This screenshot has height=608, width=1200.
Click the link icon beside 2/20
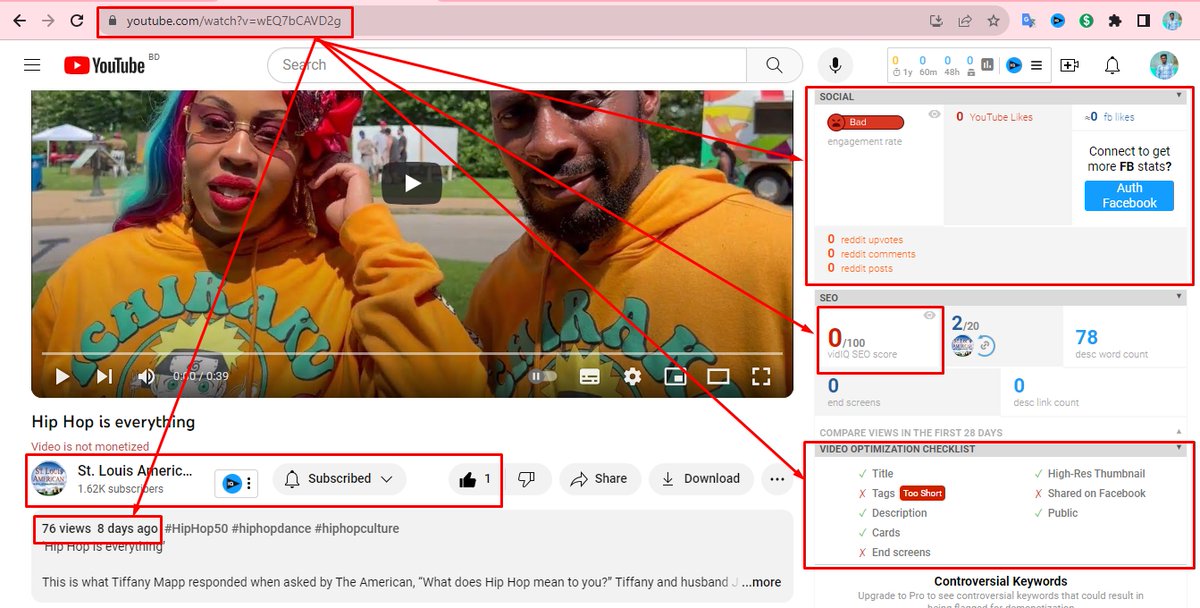984,346
